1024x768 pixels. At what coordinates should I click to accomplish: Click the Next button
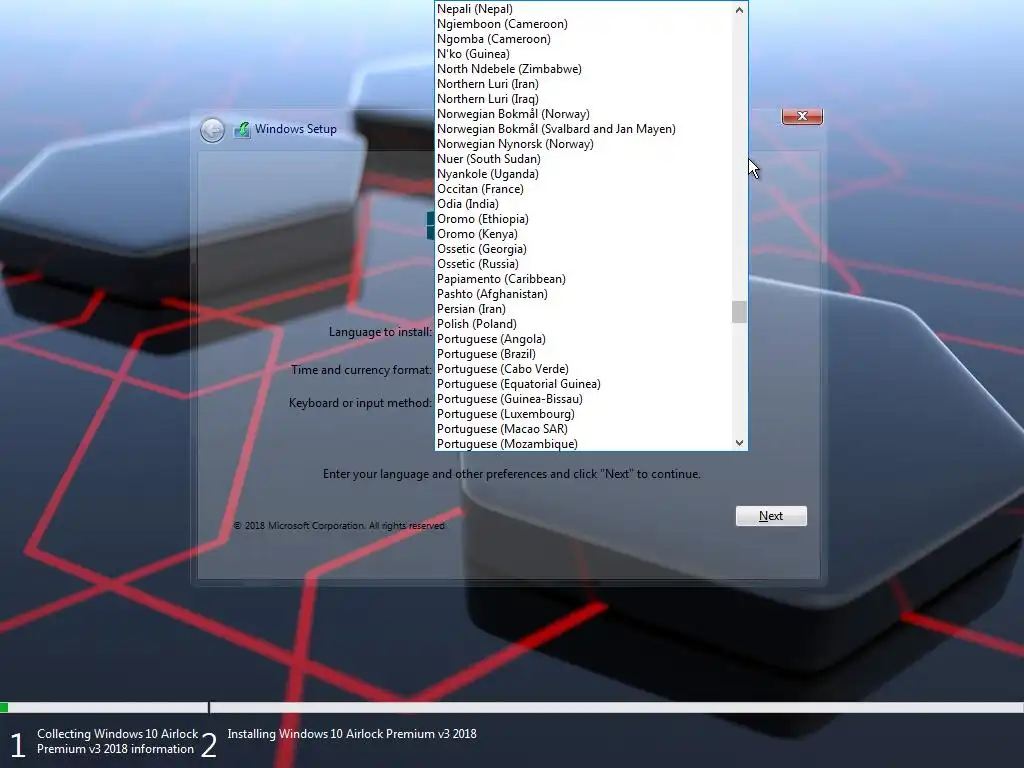coord(771,516)
